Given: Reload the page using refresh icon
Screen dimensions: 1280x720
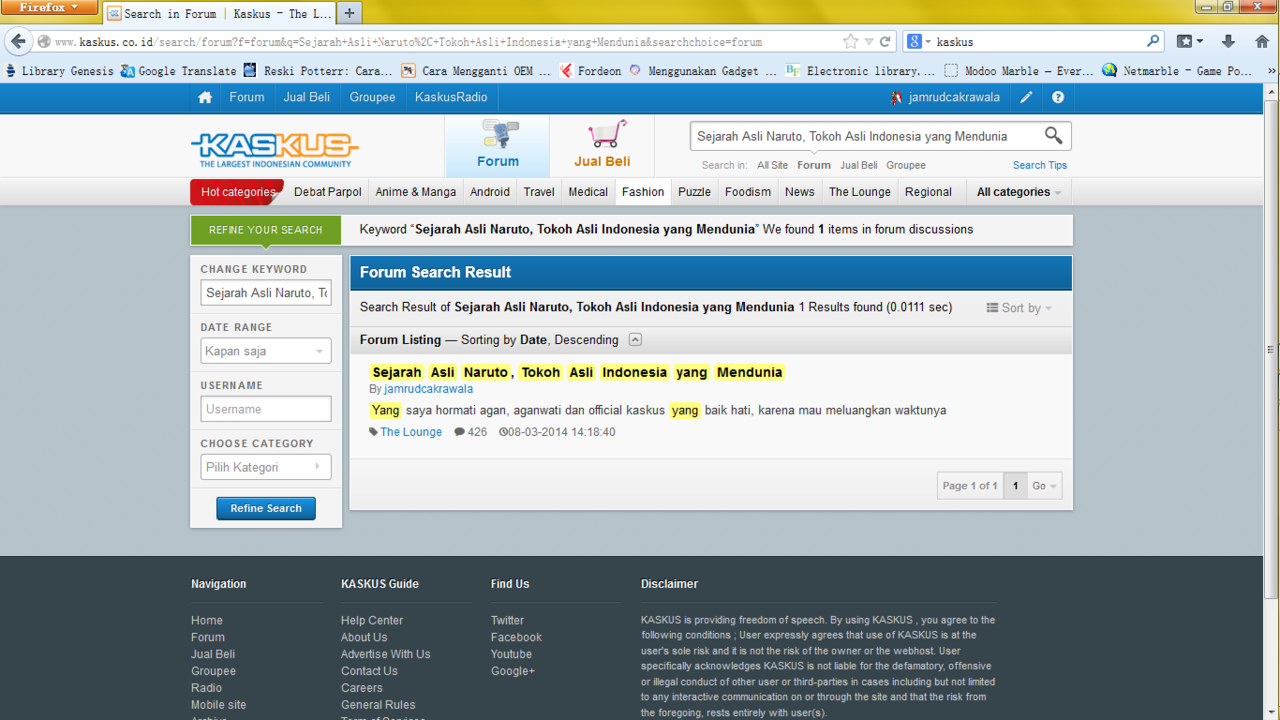Looking at the screenshot, I should [x=885, y=42].
